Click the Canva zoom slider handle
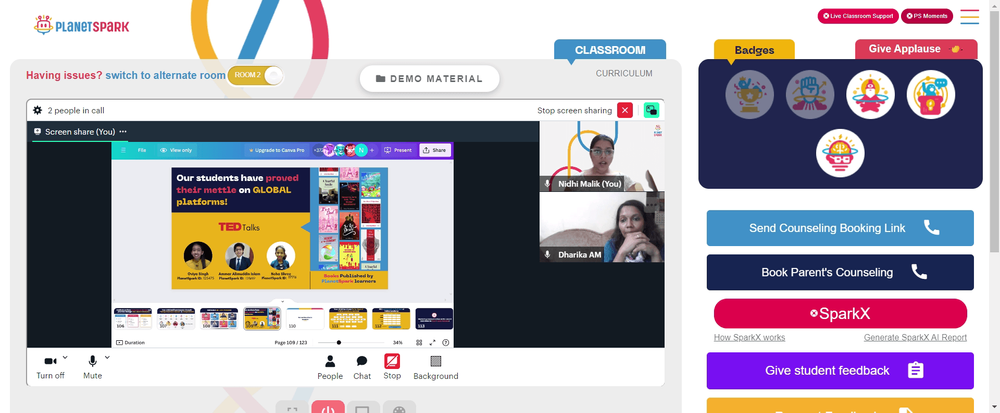Screen dimensions: 1000x413 click(x=339, y=342)
